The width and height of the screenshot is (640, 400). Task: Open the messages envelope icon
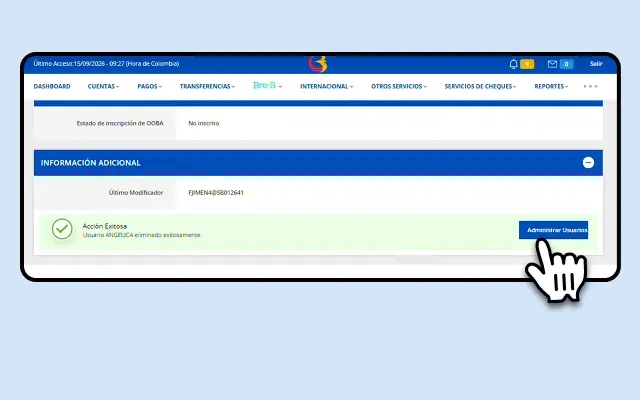point(552,64)
